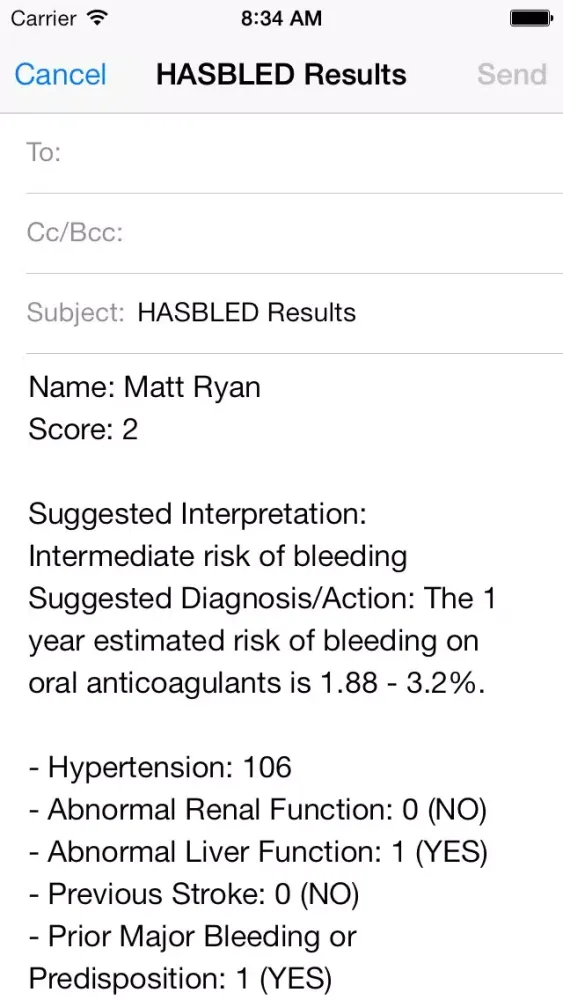
Task: Place cursor on Score: 2 line
Action: 83,429
